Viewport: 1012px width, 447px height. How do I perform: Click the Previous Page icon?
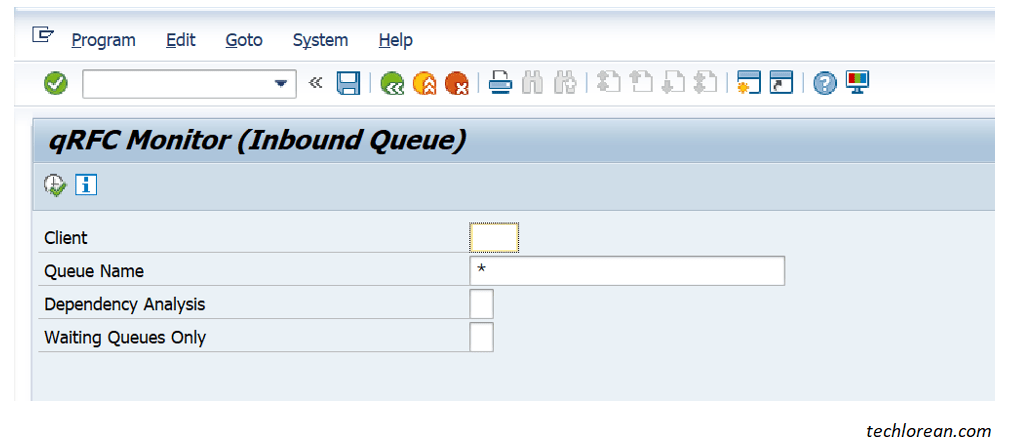(x=641, y=83)
